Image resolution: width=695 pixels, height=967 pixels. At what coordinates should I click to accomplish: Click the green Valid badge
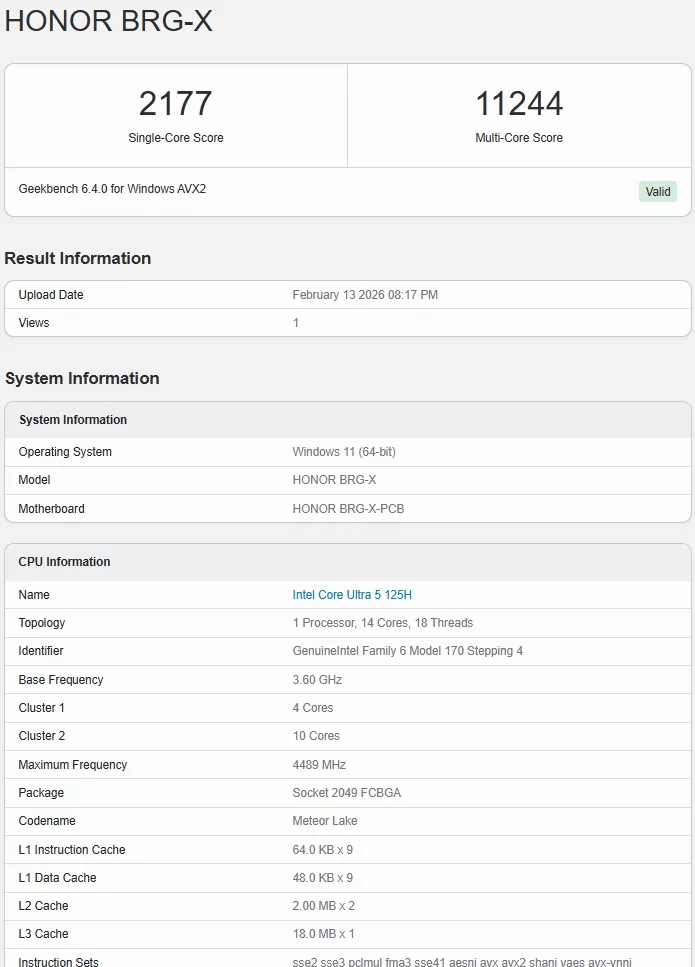(x=657, y=191)
